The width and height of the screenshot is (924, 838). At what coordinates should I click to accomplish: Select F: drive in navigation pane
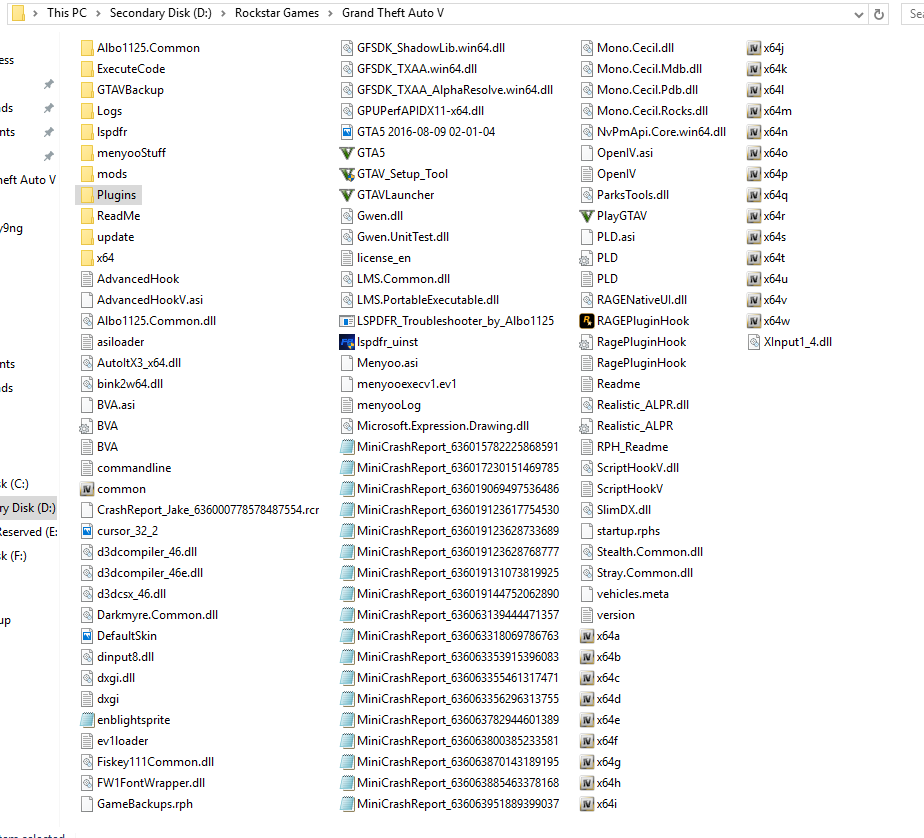[14, 556]
